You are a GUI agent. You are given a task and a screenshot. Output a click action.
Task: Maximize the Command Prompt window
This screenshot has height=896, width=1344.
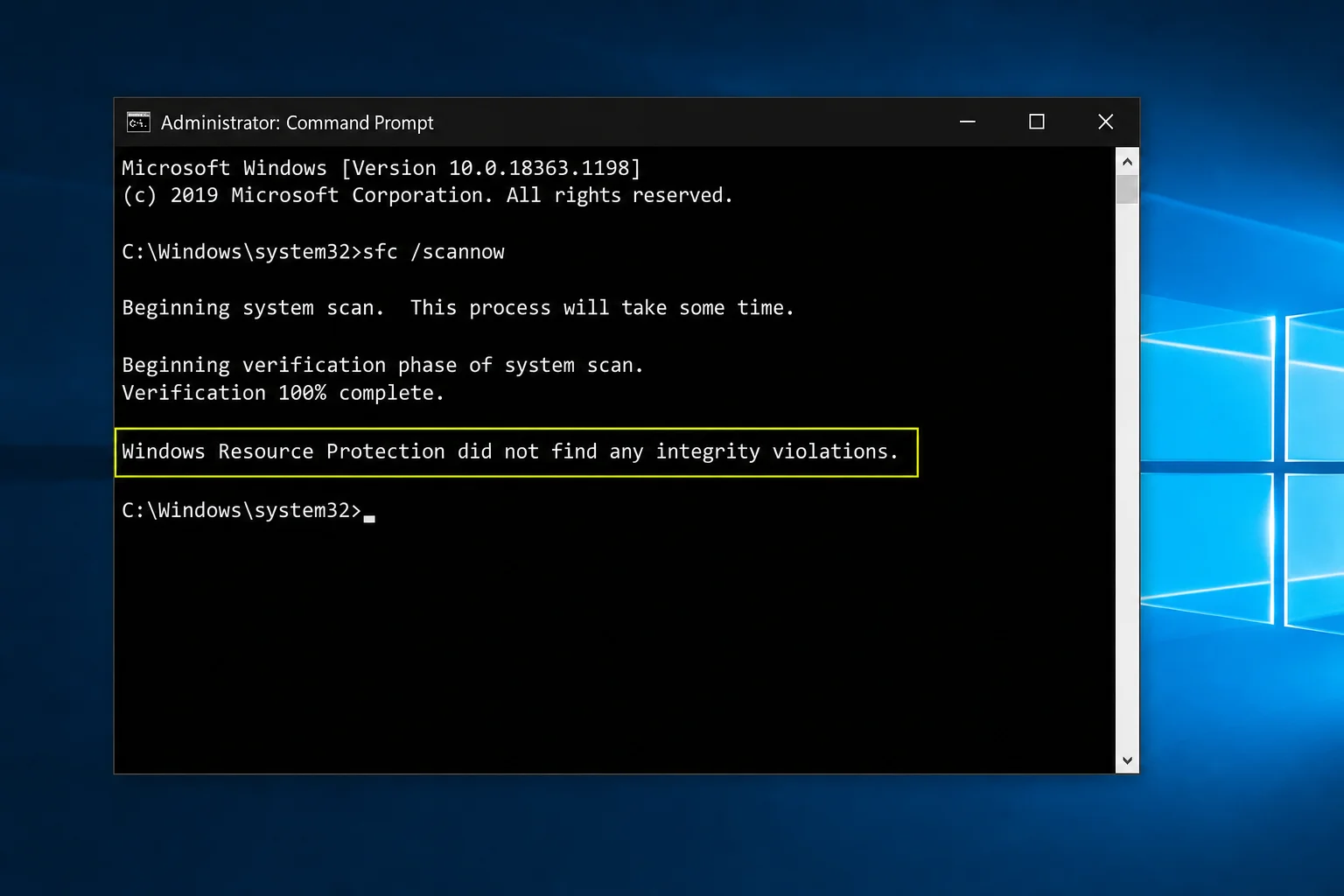pos(1037,122)
